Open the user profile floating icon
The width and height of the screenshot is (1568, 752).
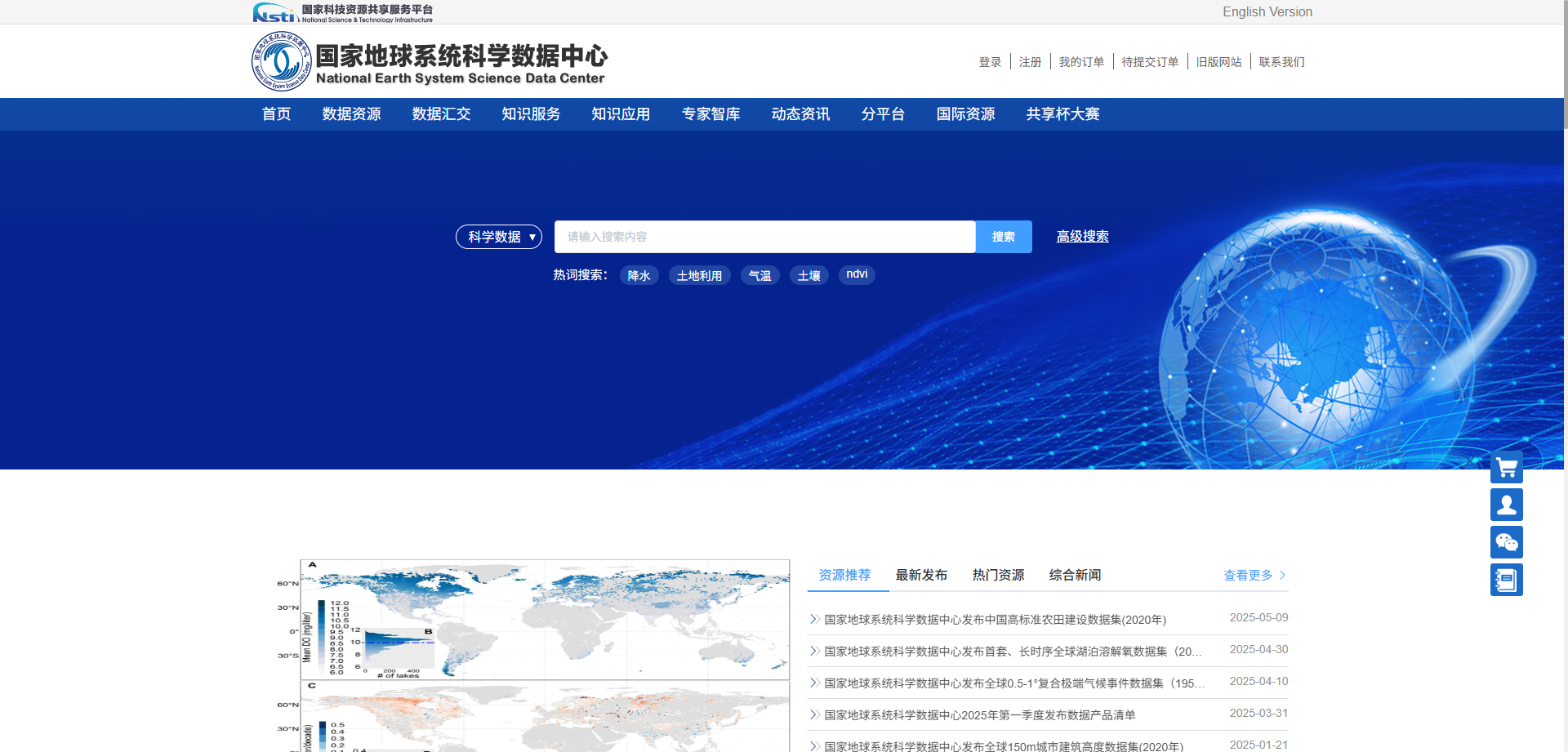coord(1506,505)
